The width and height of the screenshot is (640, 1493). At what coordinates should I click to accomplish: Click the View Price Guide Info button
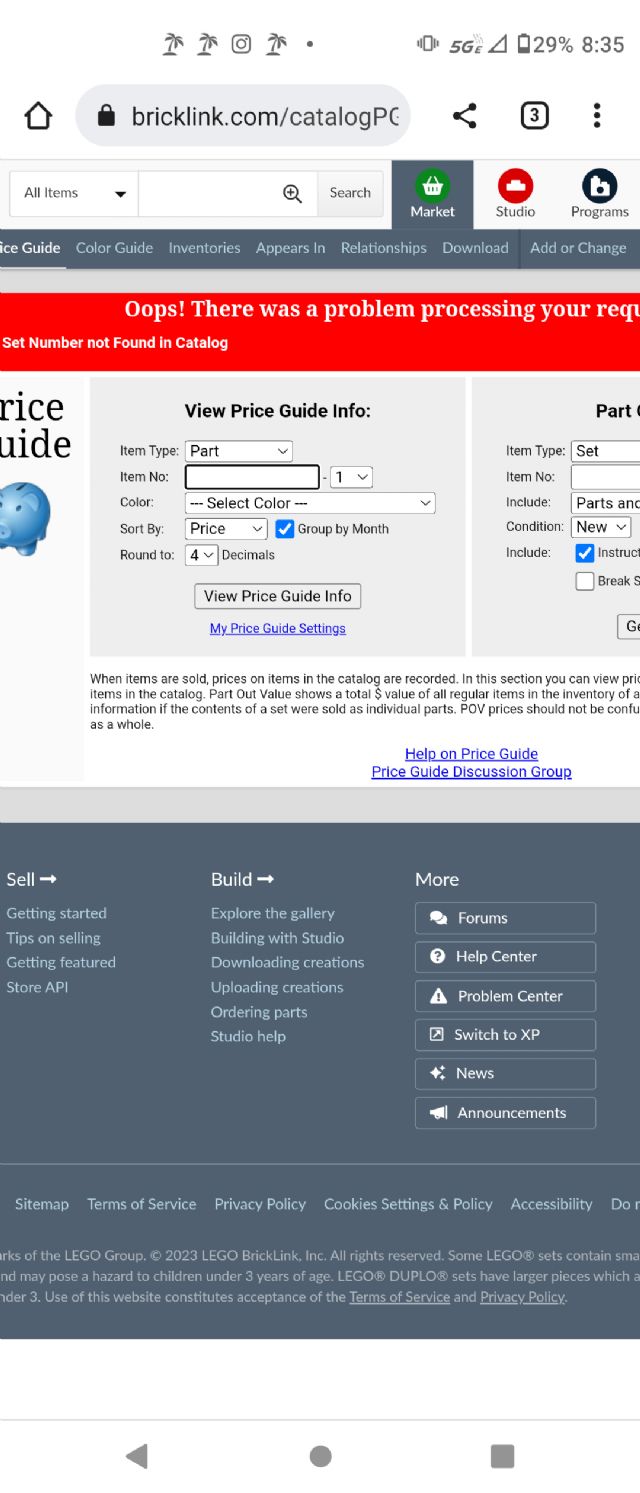(277, 596)
